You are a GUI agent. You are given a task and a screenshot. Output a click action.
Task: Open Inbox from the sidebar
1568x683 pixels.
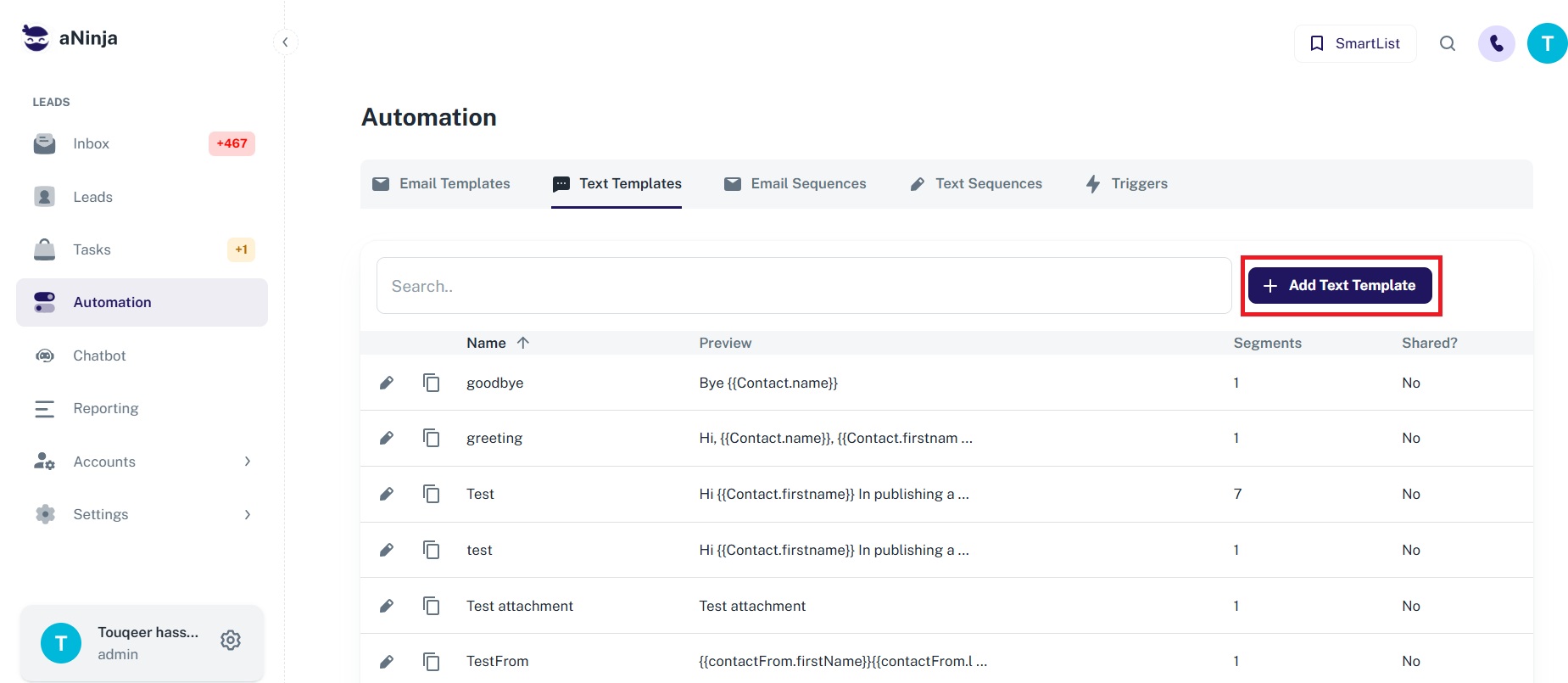[x=92, y=143]
